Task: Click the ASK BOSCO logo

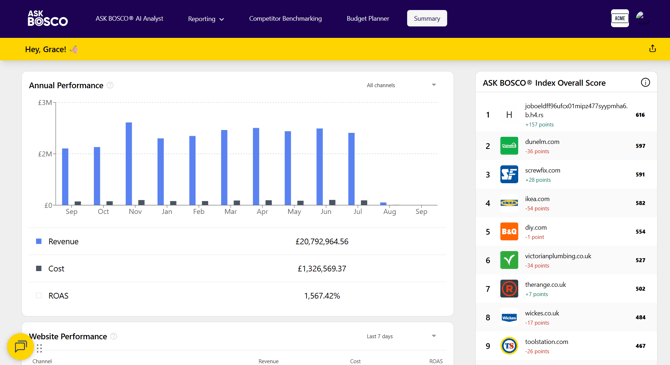Action: point(47,18)
